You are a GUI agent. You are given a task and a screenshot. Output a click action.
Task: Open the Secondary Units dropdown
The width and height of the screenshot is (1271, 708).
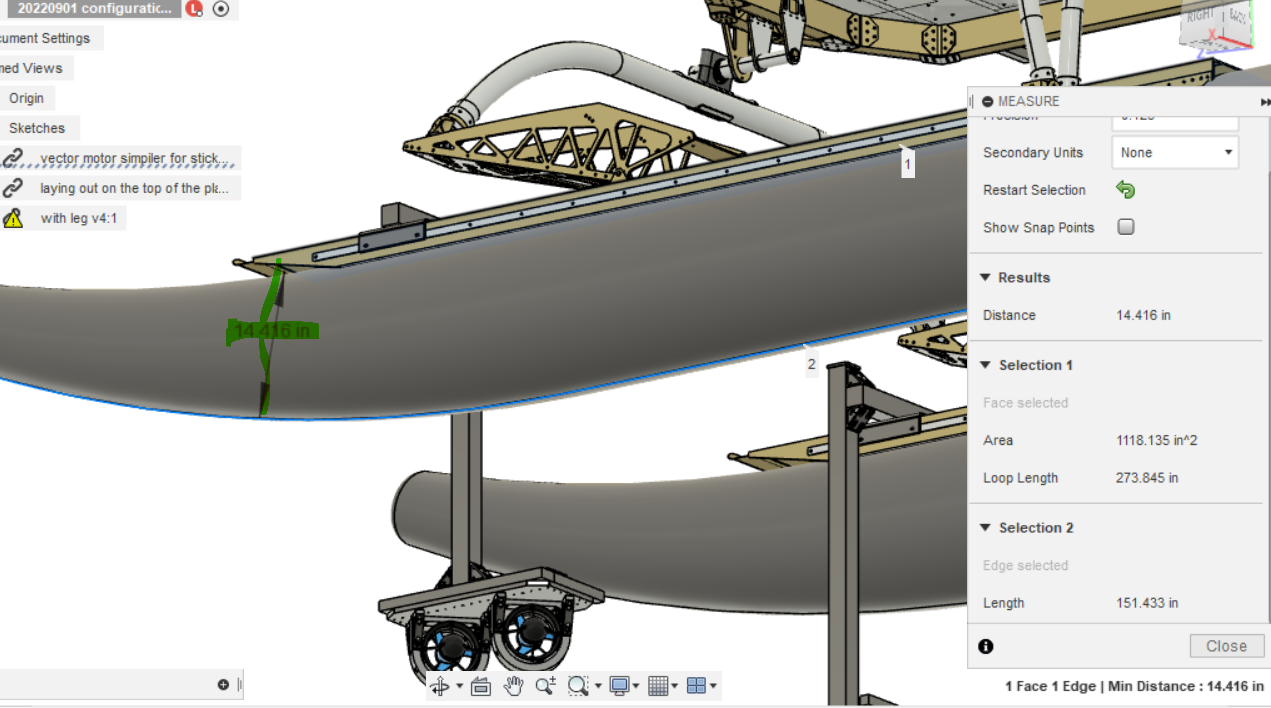1175,153
